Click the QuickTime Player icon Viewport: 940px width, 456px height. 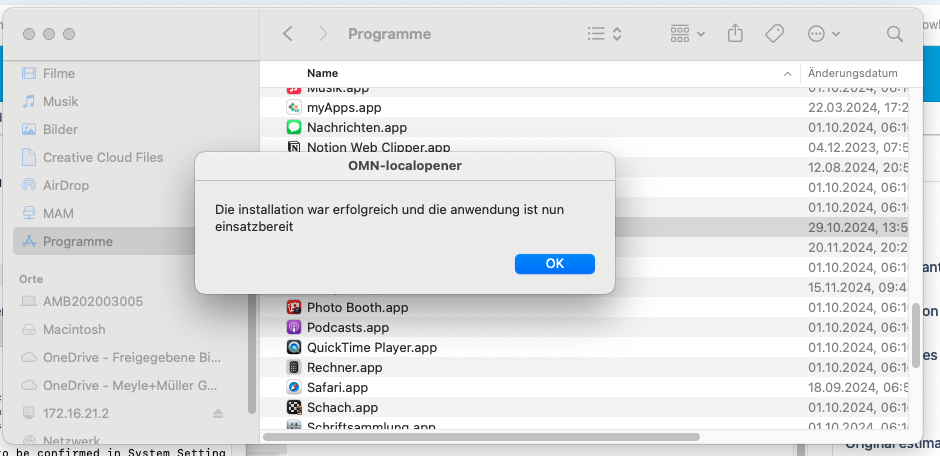294,348
